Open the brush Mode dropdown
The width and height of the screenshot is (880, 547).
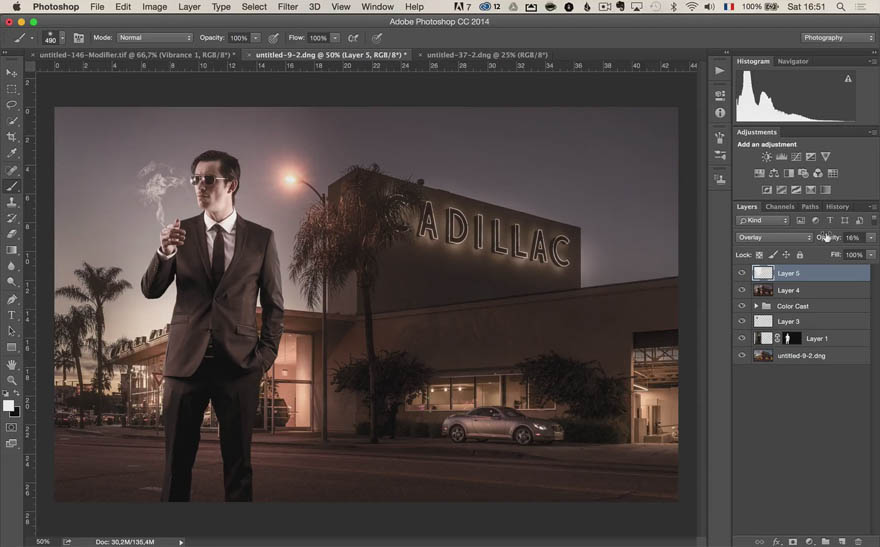154,38
